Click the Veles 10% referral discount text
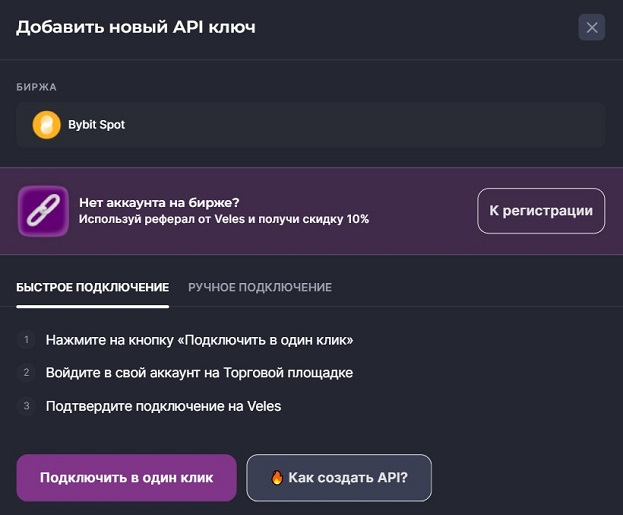Screen dimensions: 623x515 (x=224, y=219)
